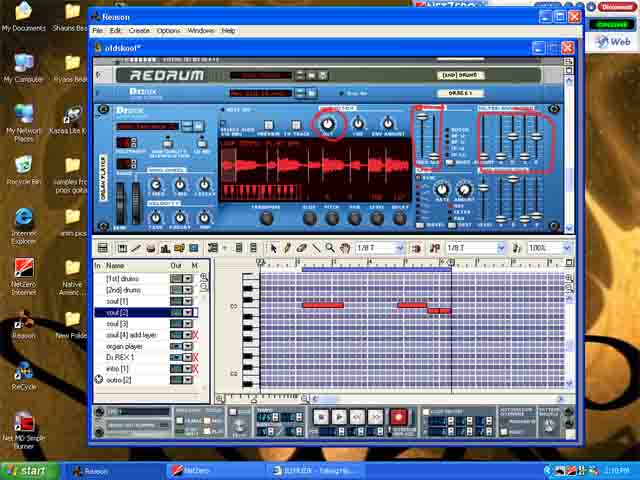Click the tempo stepper arrows
The width and height of the screenshot is (640, 480).
click(276, 418)
